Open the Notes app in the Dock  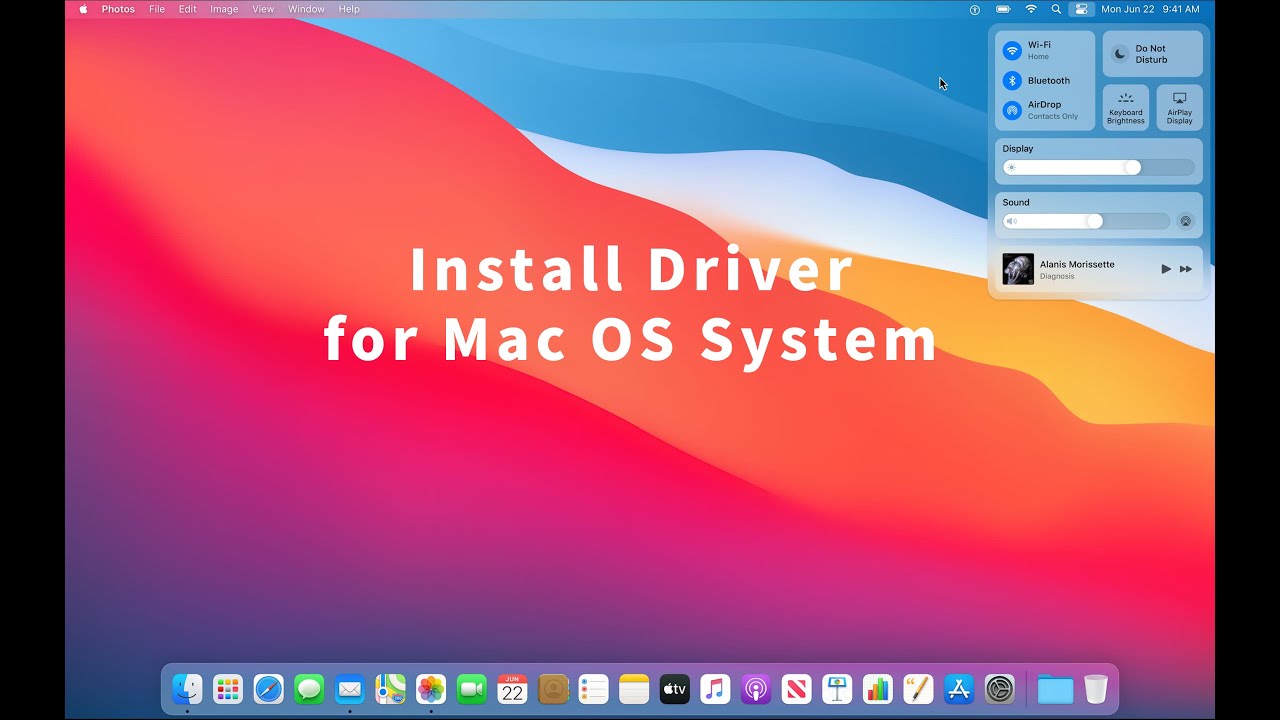pyautogui.click(x=635, y=689)
